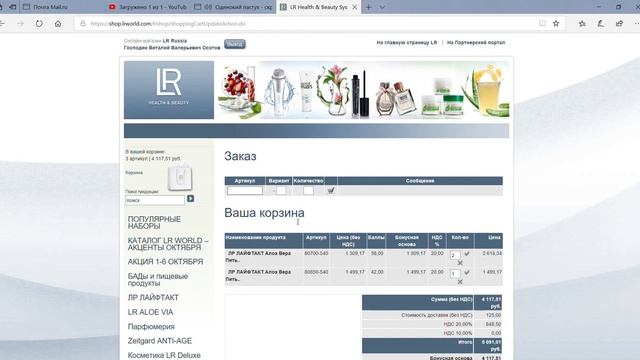Add page to favorites star icon

pos(556,24)
